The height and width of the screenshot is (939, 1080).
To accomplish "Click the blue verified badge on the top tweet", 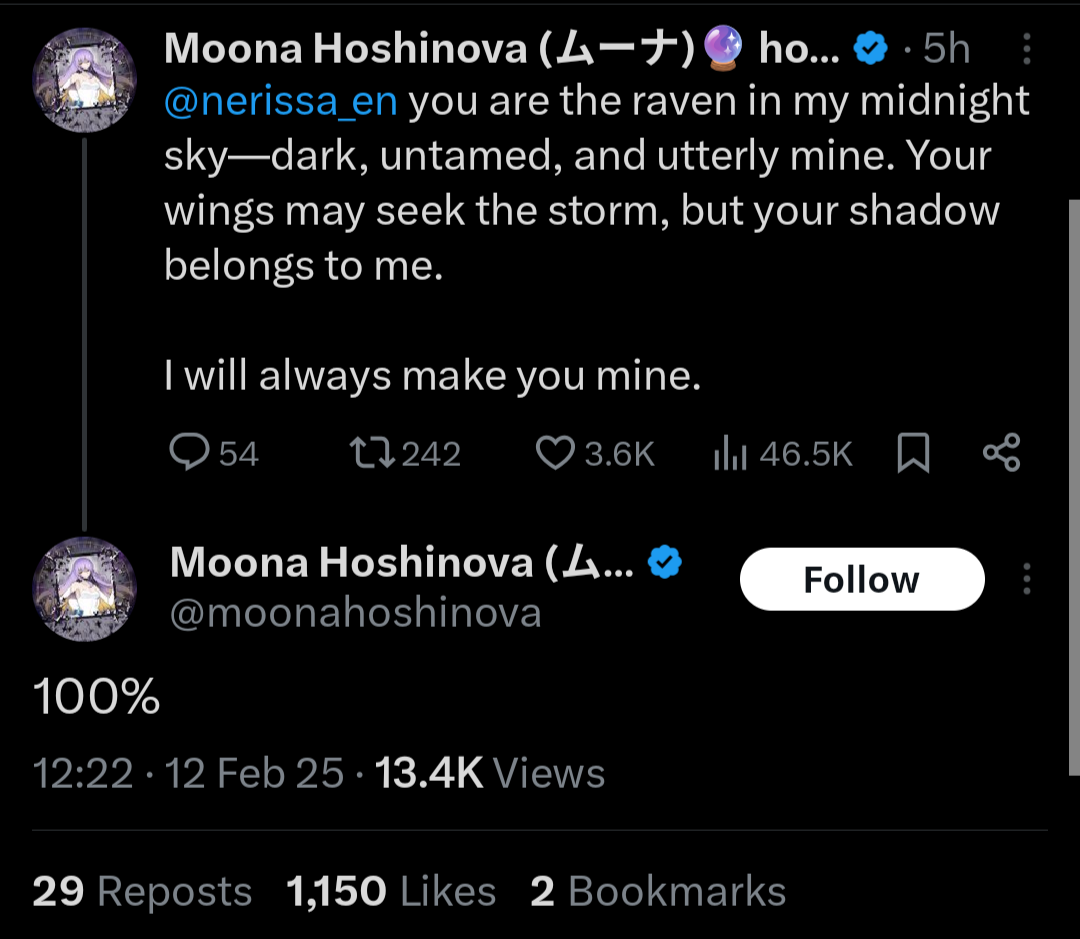I will pyautogui.click(x=871, y=48).
